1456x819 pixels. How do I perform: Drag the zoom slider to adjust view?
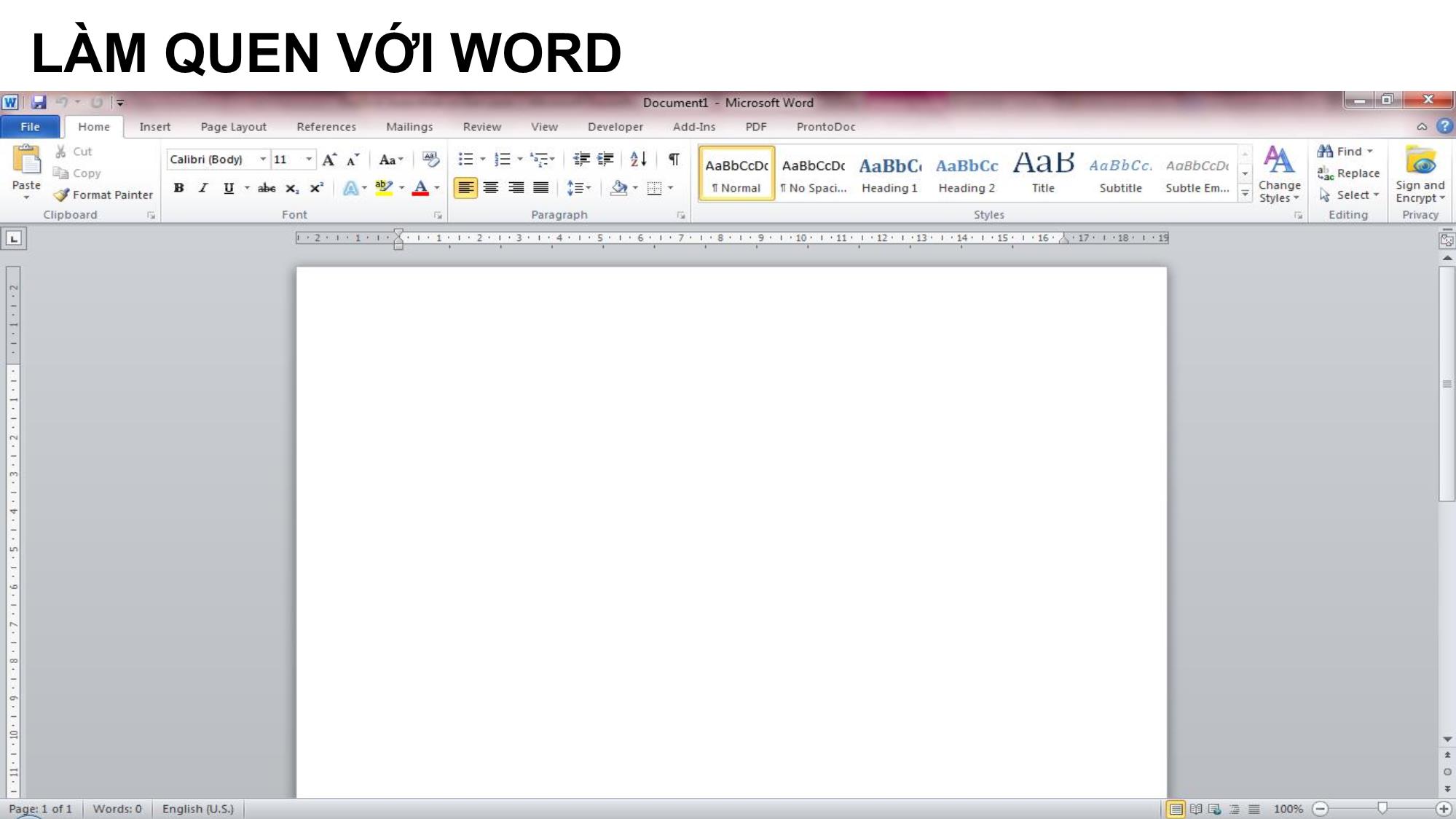pos(1383,808)
